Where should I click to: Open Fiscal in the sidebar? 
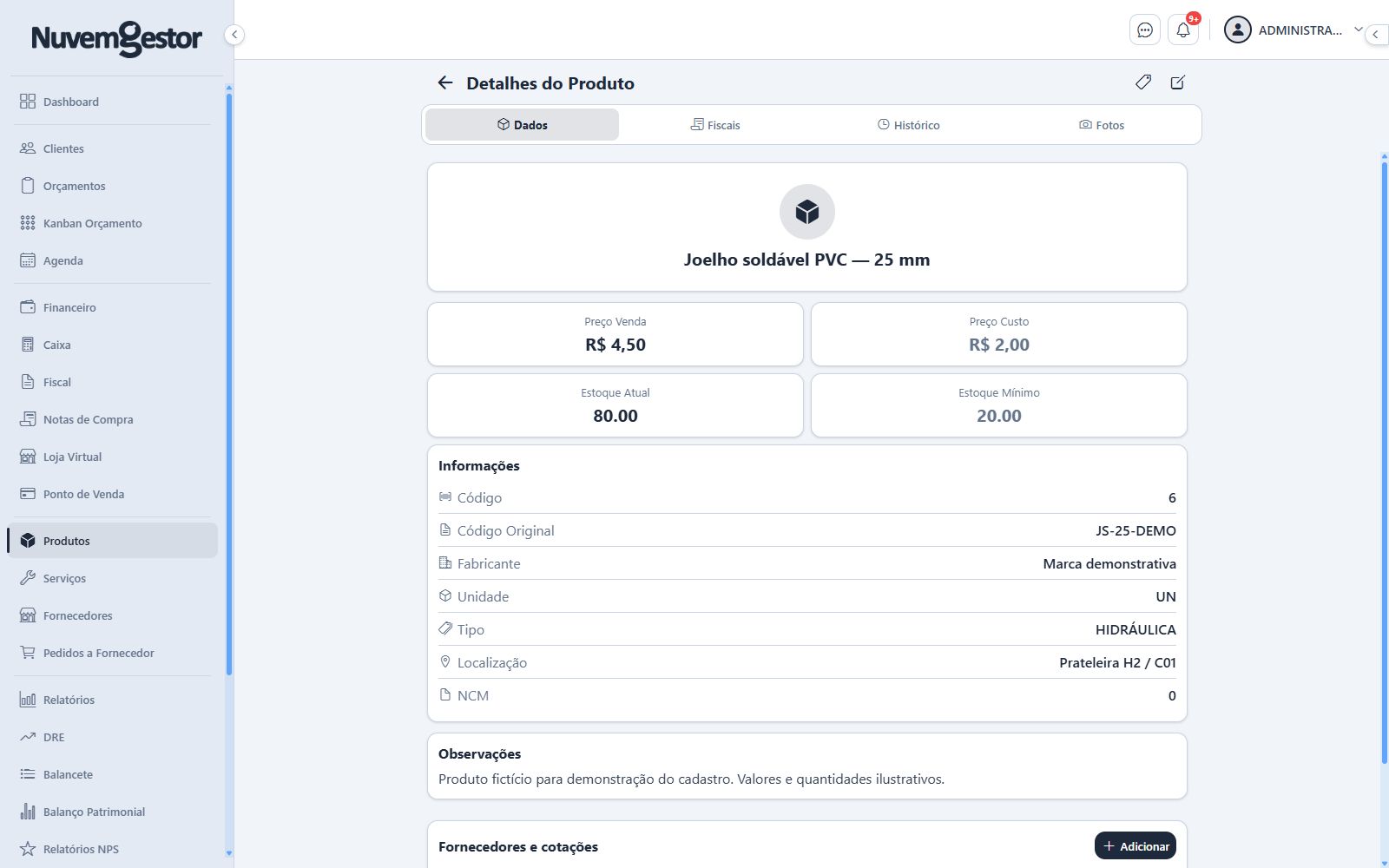(112, 382)
